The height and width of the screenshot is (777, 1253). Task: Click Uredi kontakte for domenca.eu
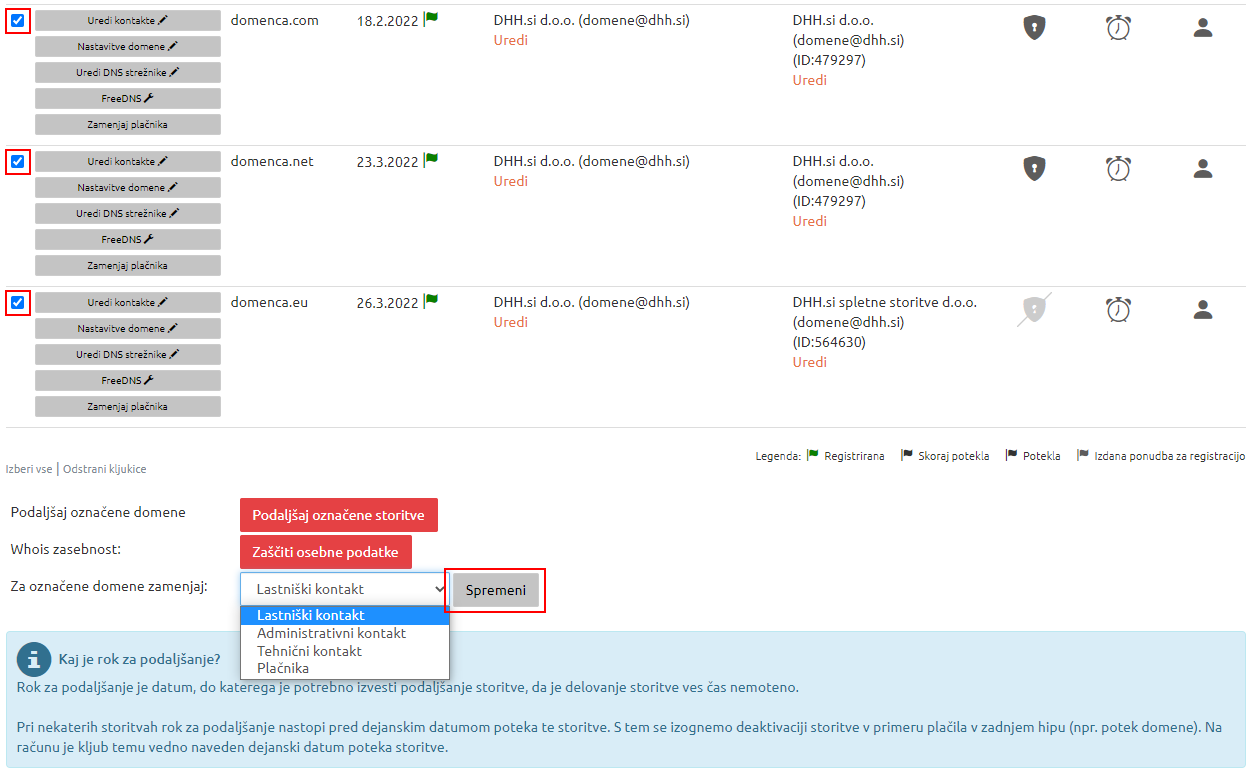(x=128, y=302)
